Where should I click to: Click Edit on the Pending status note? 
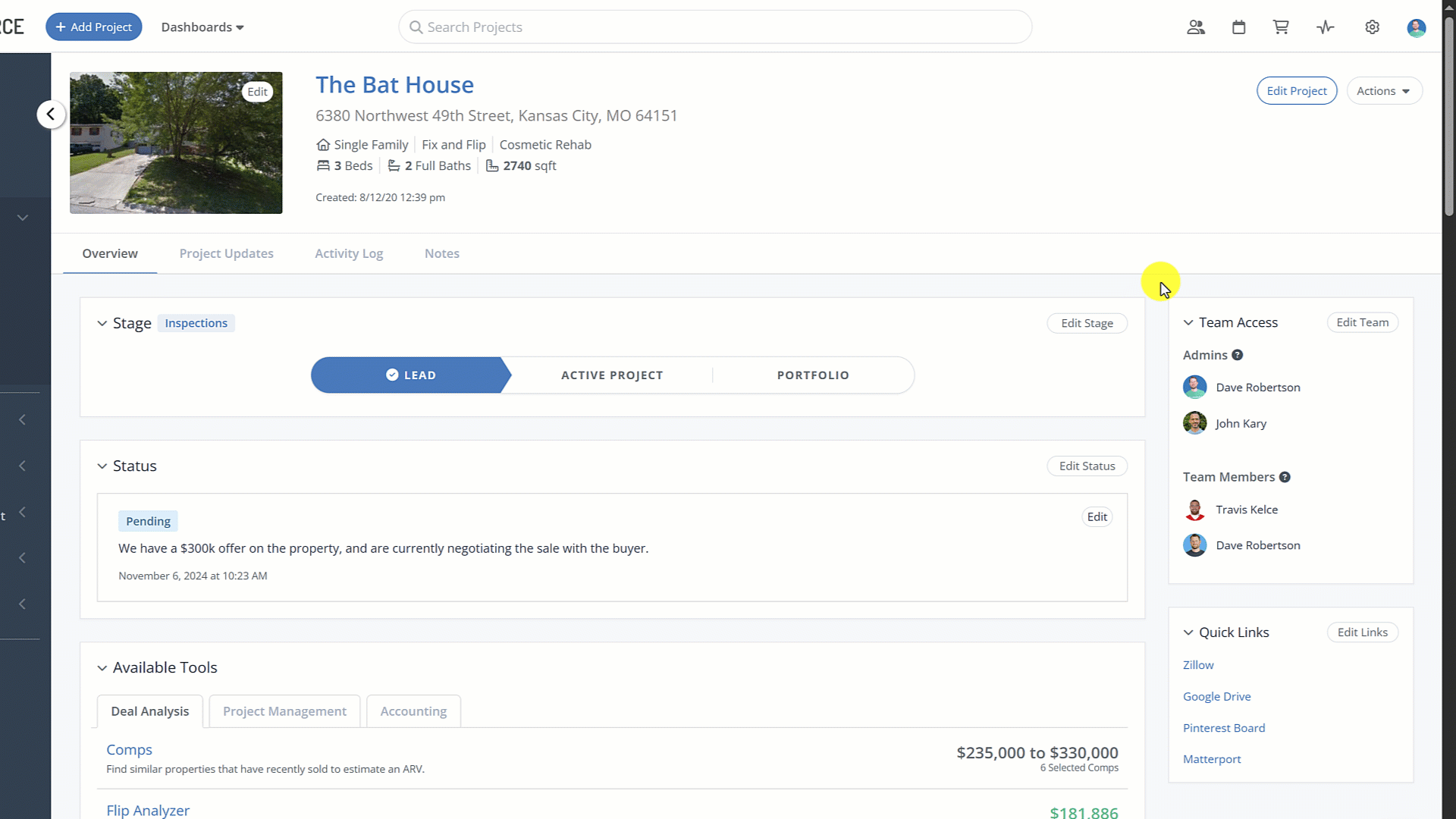1097,516
